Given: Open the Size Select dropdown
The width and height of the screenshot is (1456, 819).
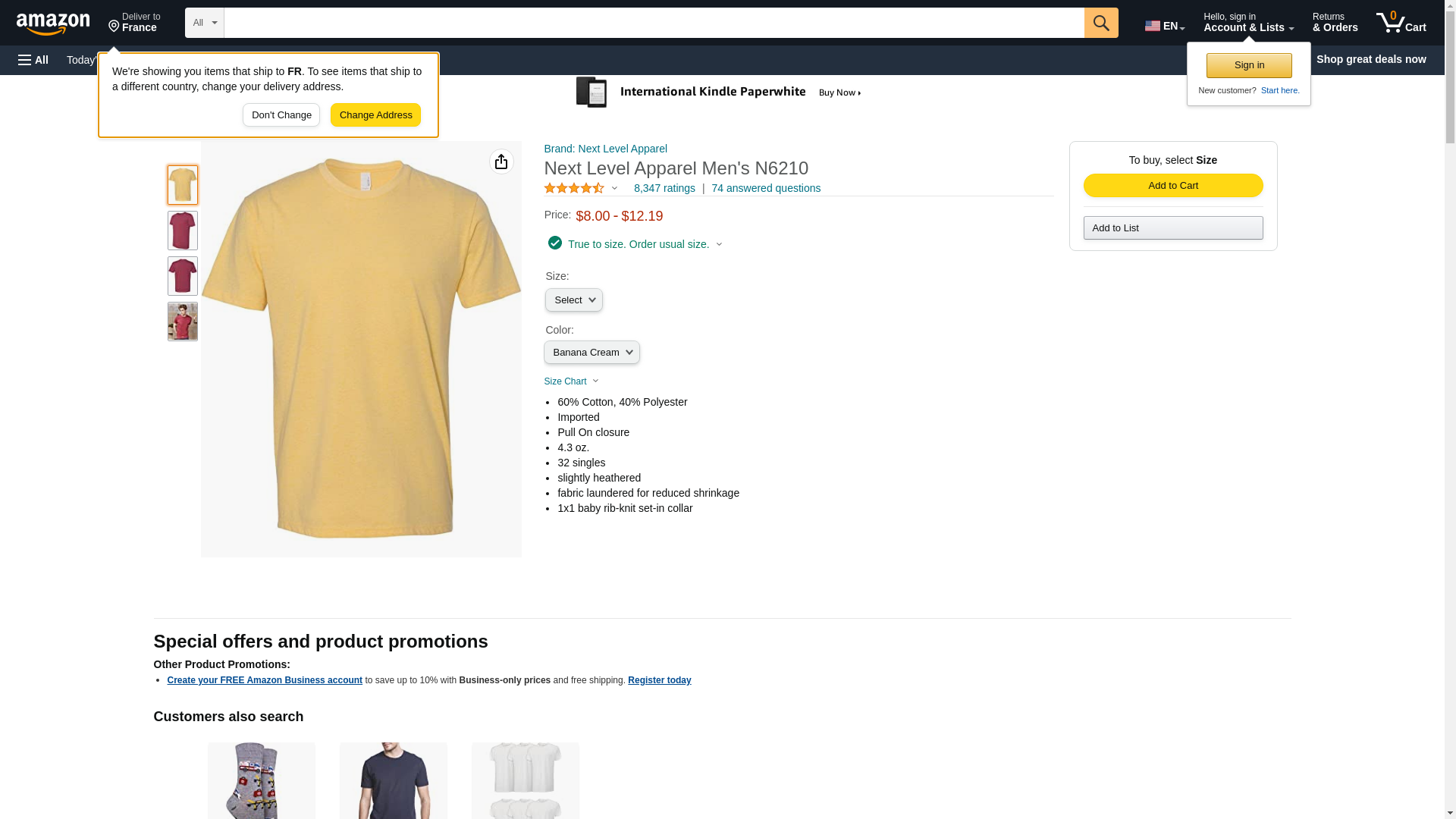Looking at the screenshot, I should coord(573,300).
